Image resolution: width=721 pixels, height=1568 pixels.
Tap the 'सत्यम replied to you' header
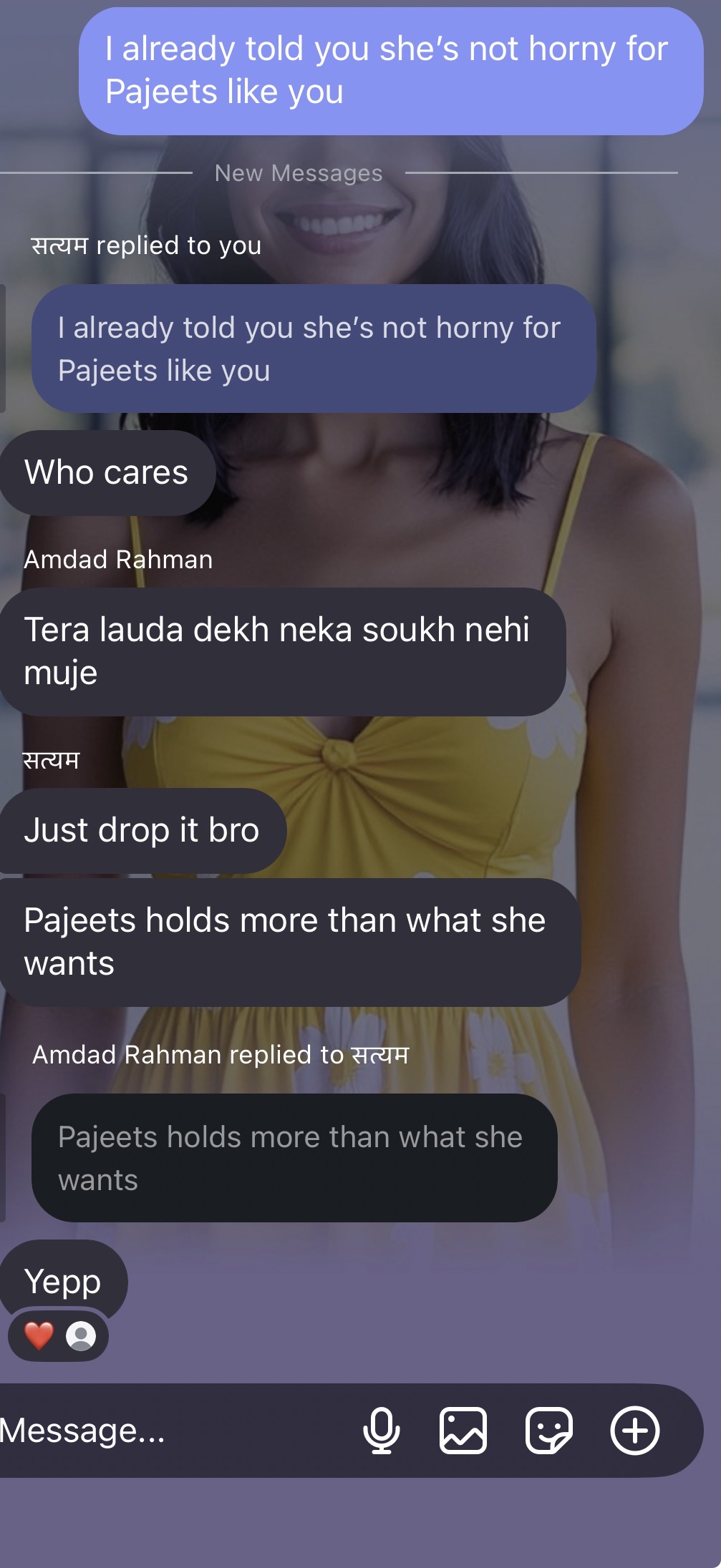[146, 245]
